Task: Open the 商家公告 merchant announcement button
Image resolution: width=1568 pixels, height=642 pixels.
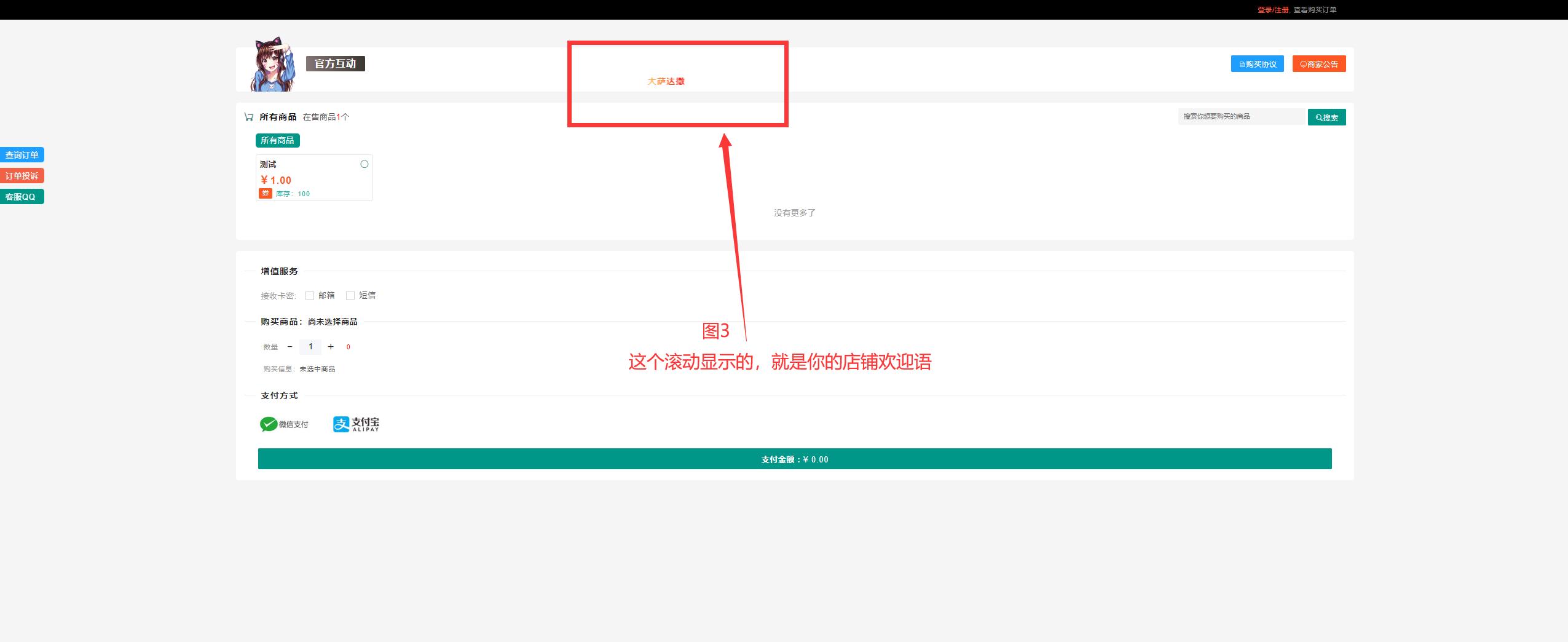Action: coord(1318,64)
